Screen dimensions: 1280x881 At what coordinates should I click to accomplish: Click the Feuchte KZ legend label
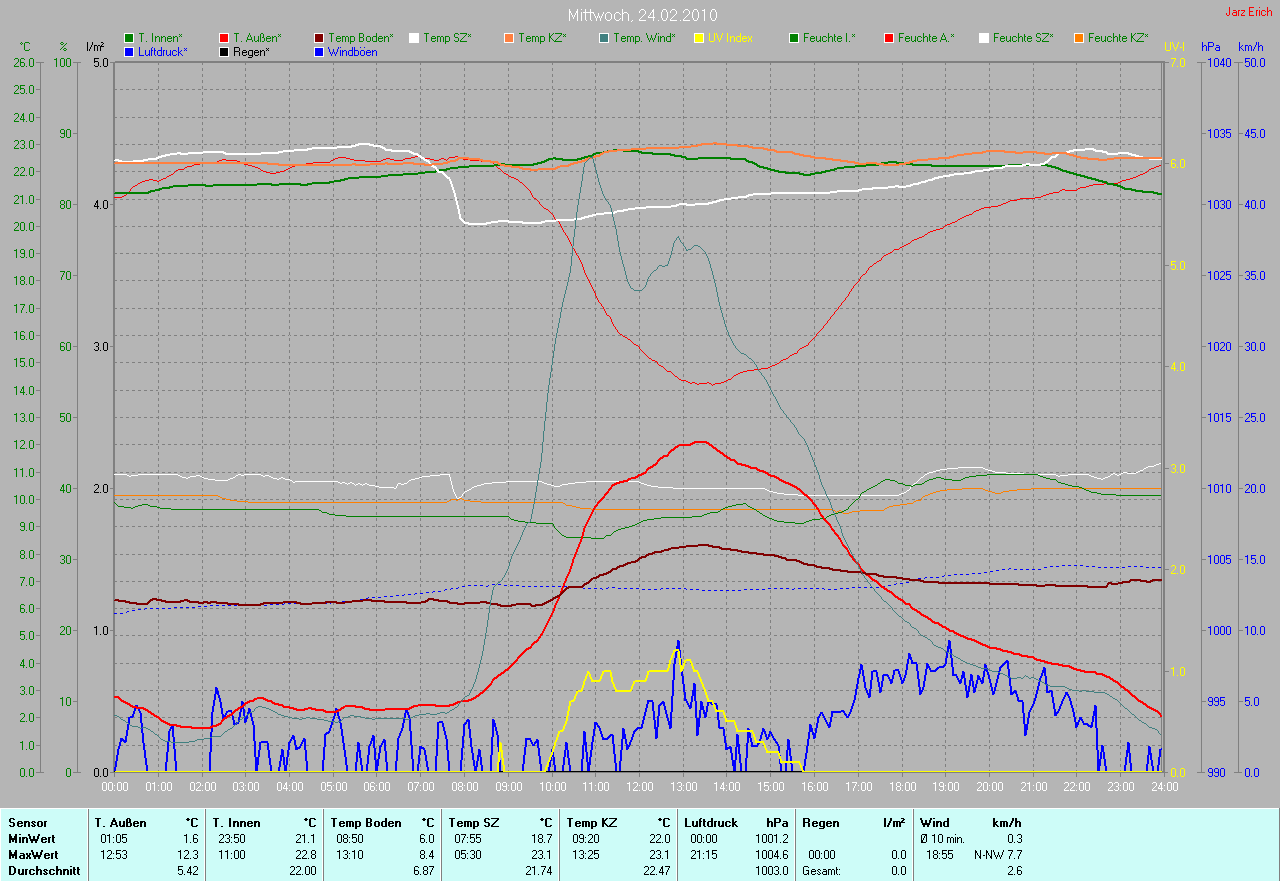click(x=1118, y=38)
